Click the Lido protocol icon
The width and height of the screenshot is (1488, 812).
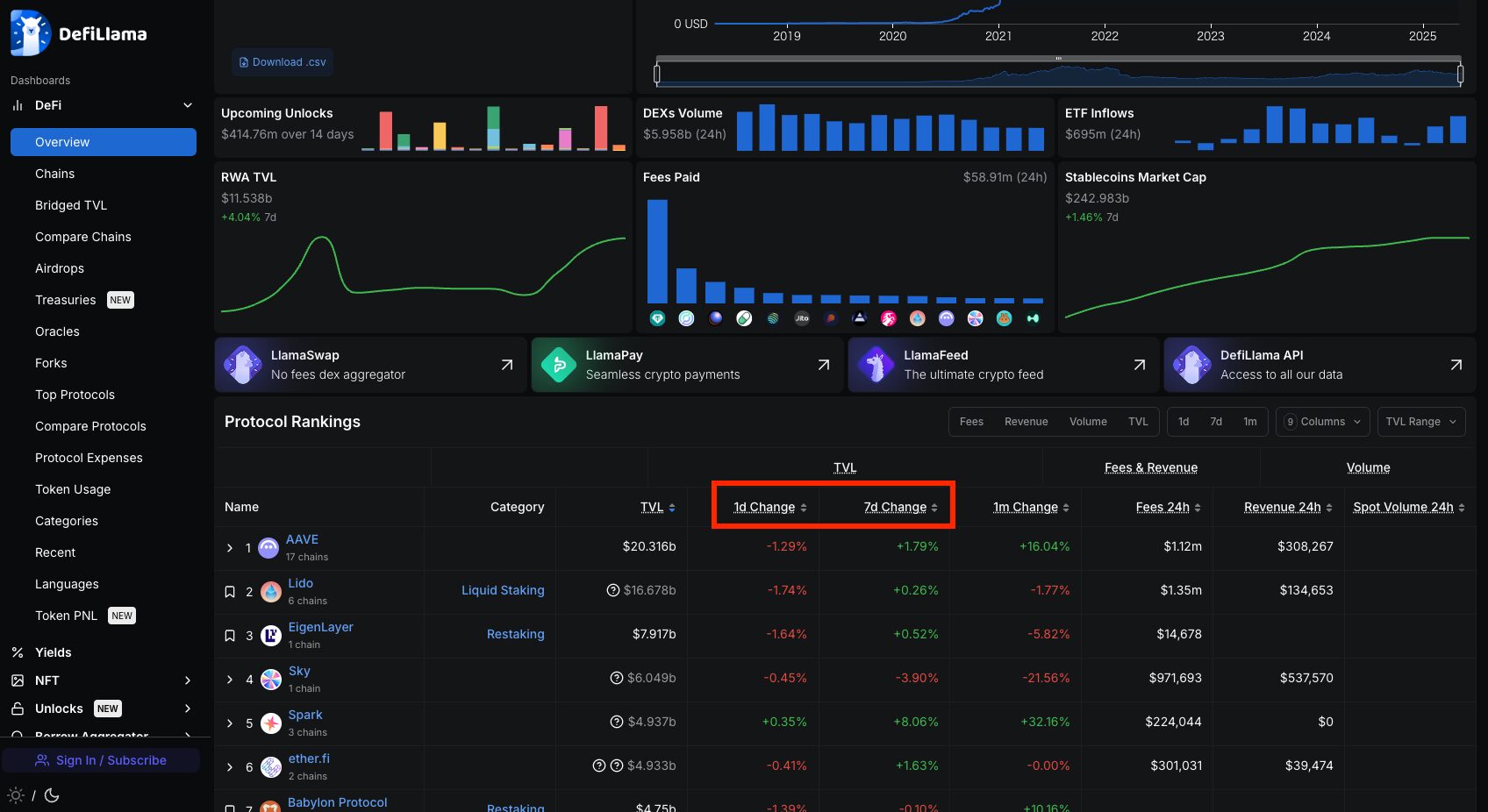271,592
